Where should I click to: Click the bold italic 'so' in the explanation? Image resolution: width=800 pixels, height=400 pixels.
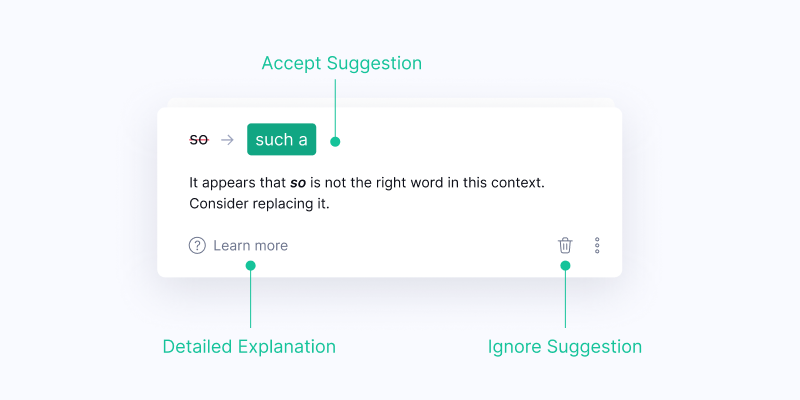click(x=297, y=184)
